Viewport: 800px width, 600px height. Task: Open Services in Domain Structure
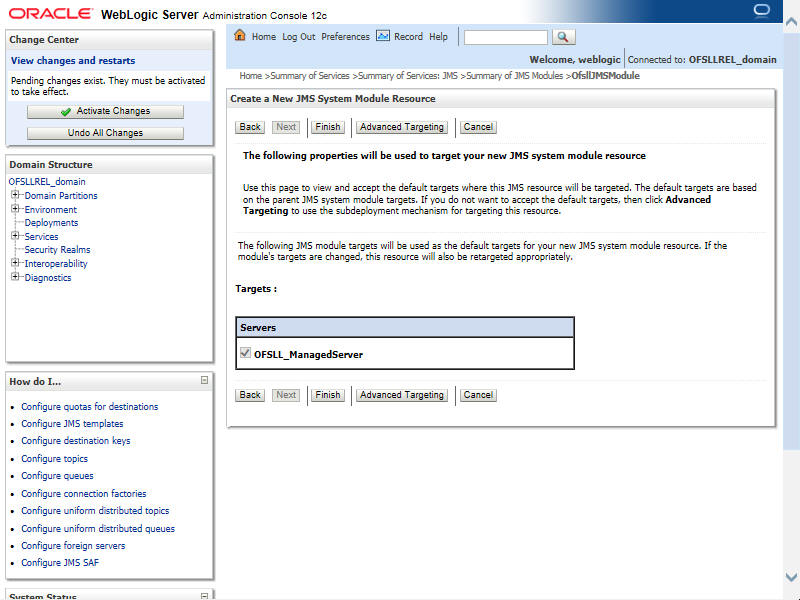point(41,236)
